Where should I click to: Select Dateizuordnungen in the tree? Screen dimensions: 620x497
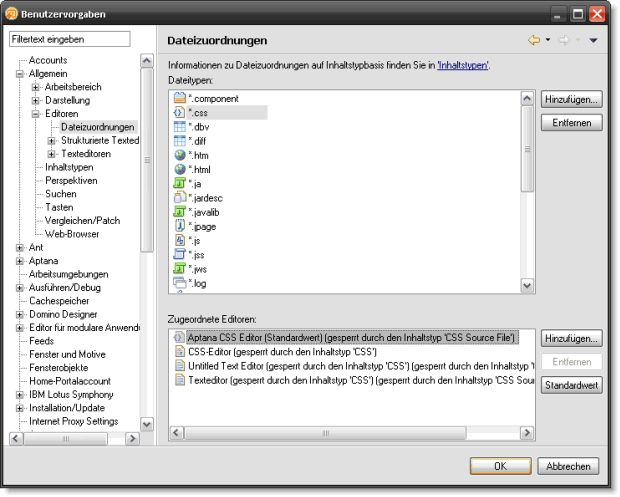tap(98, 127)
